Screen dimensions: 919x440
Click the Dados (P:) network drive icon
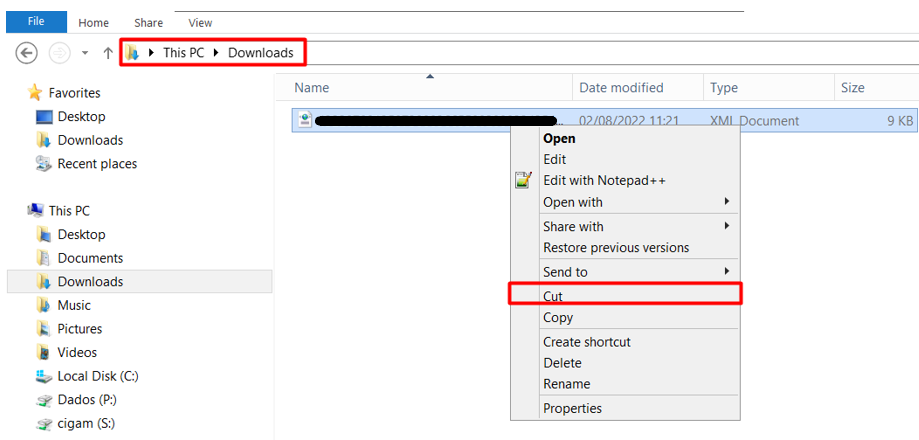click(x=44, y=400)
